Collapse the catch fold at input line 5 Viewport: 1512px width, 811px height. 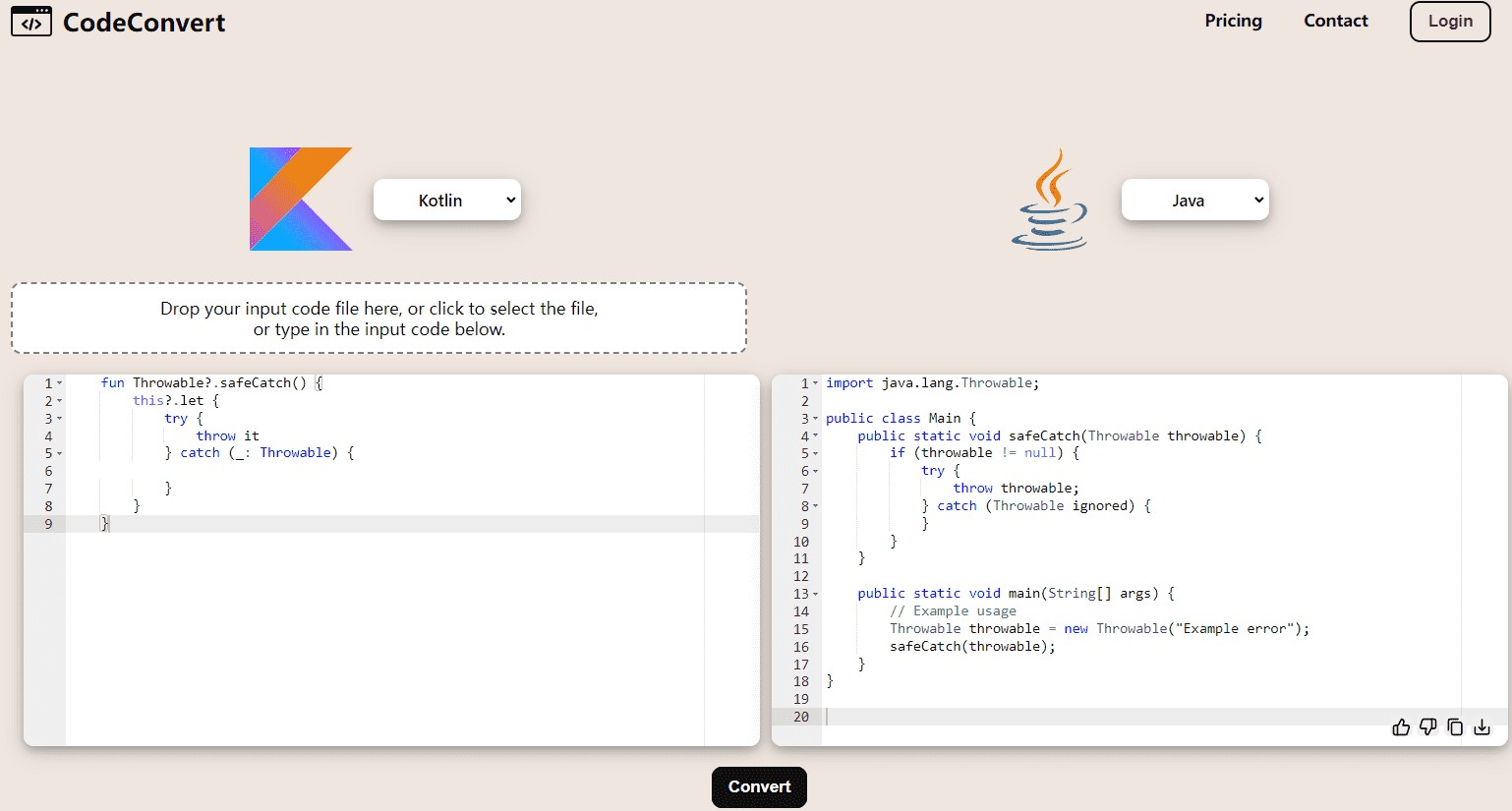[59, 453]
